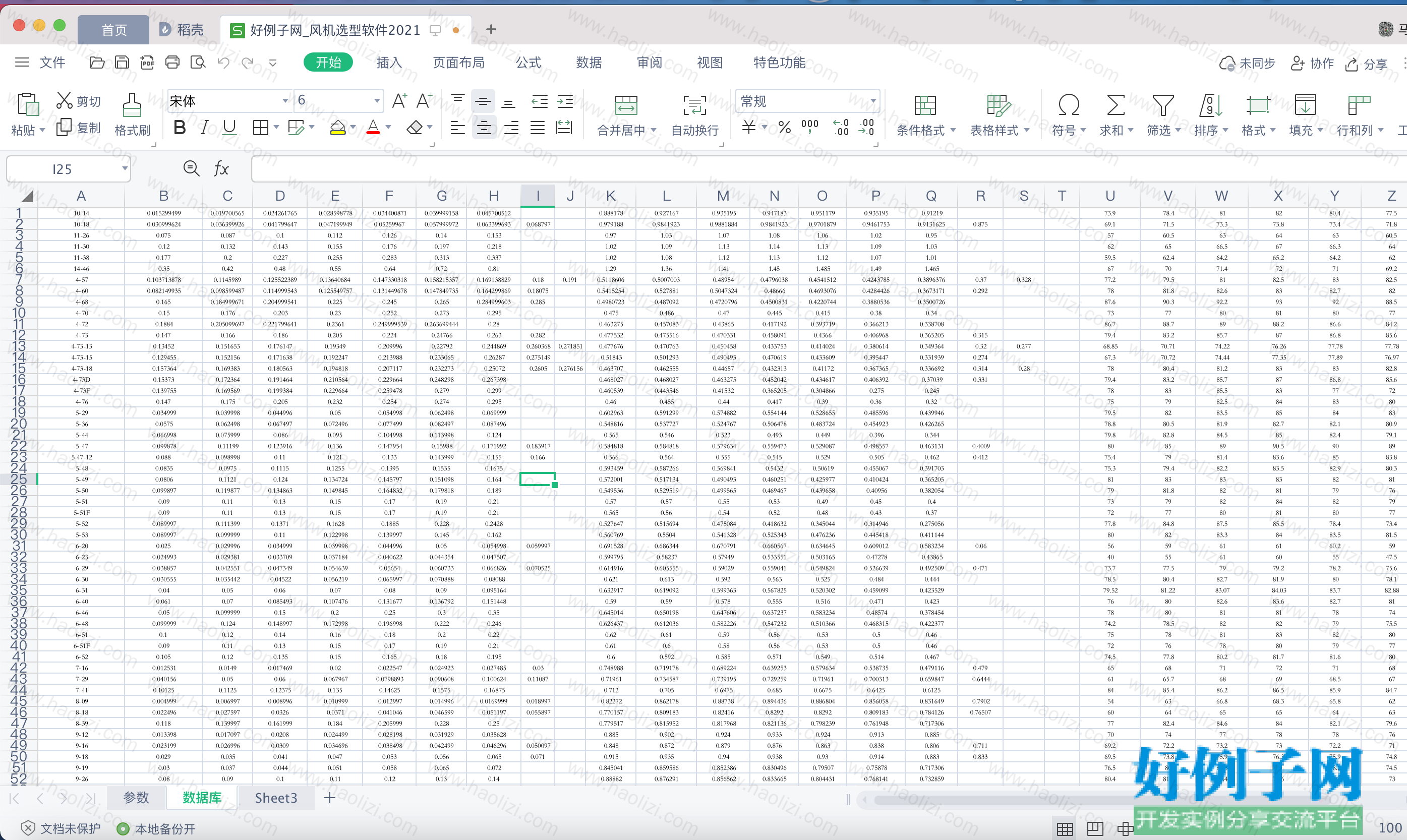
Task: Click the 求和 sum icon
Action: point(1116,105)
